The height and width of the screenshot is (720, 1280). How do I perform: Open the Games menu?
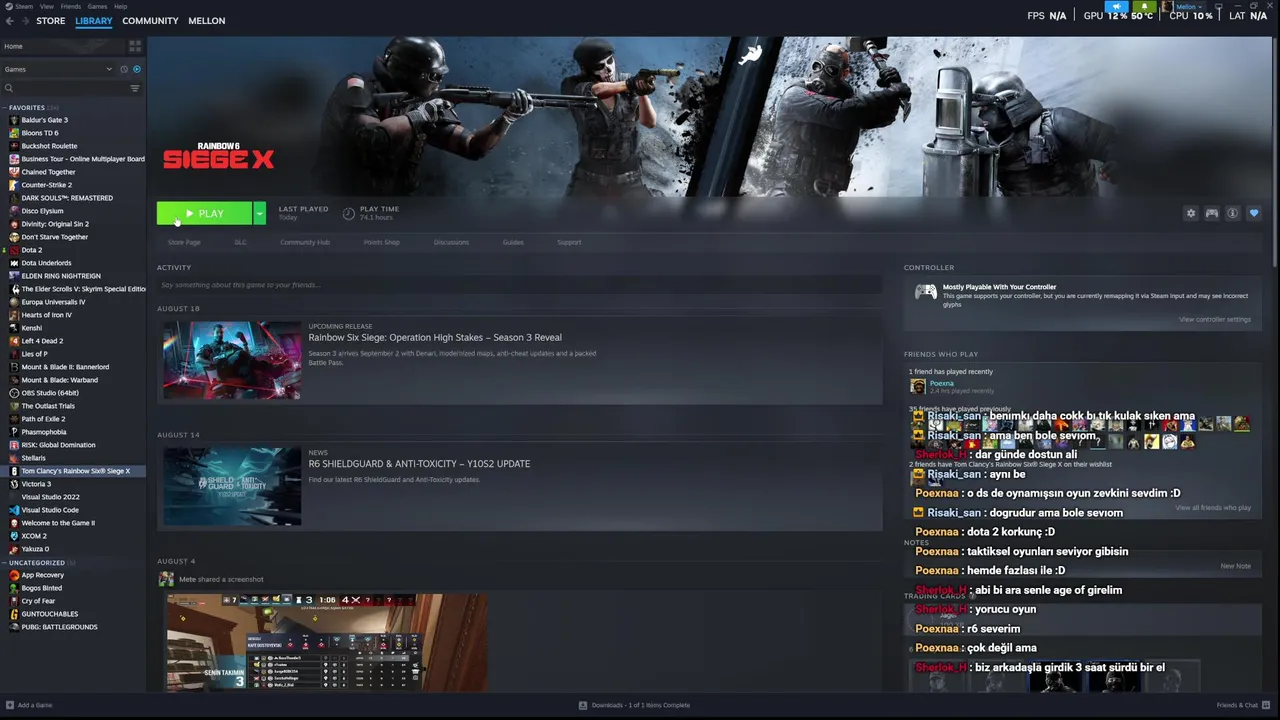point(97,6)
